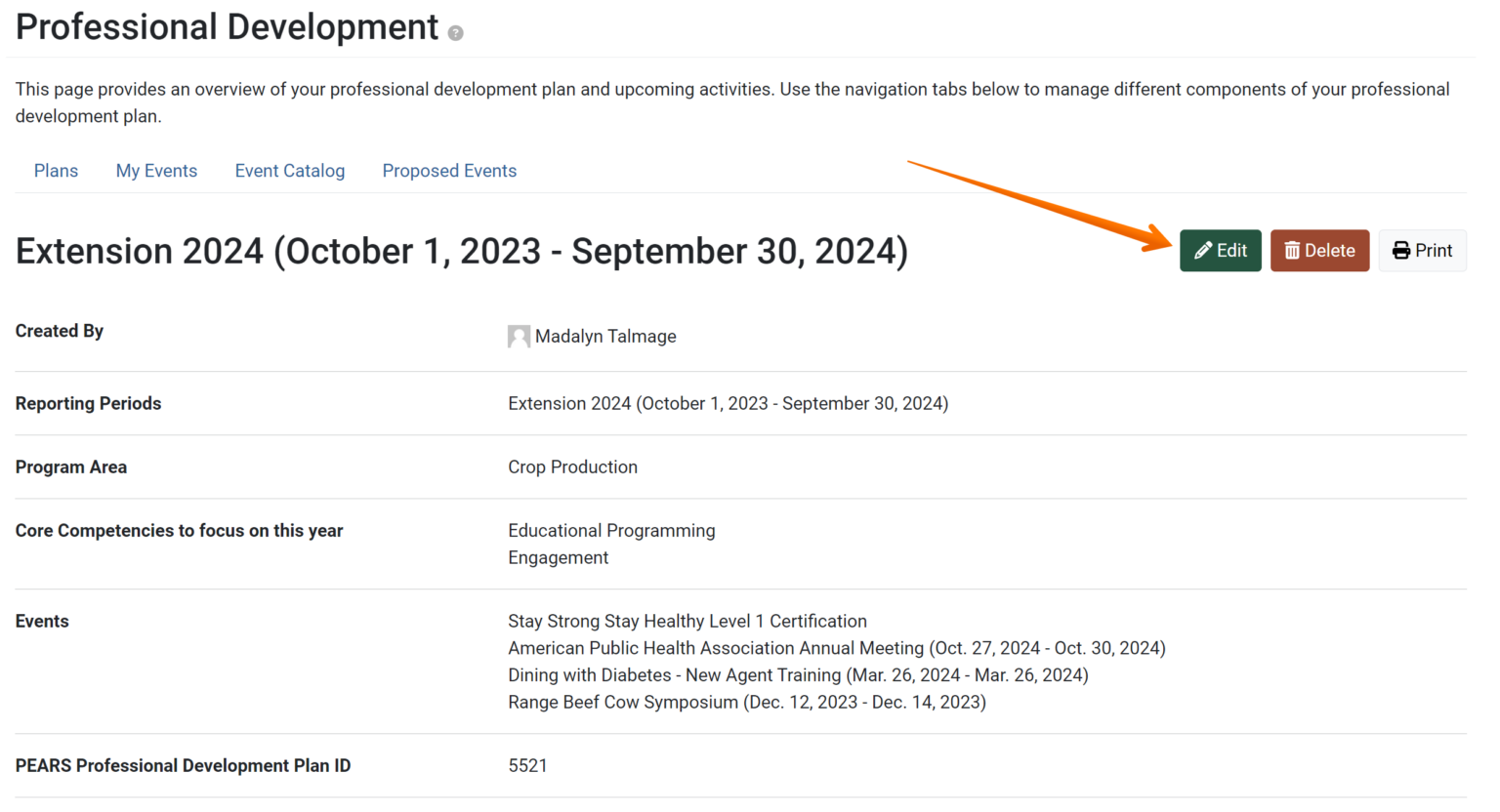Click Madalyn Talmage's avatar icon
1500x812 pixels.
pyautogui.click(x=519, y=336)
